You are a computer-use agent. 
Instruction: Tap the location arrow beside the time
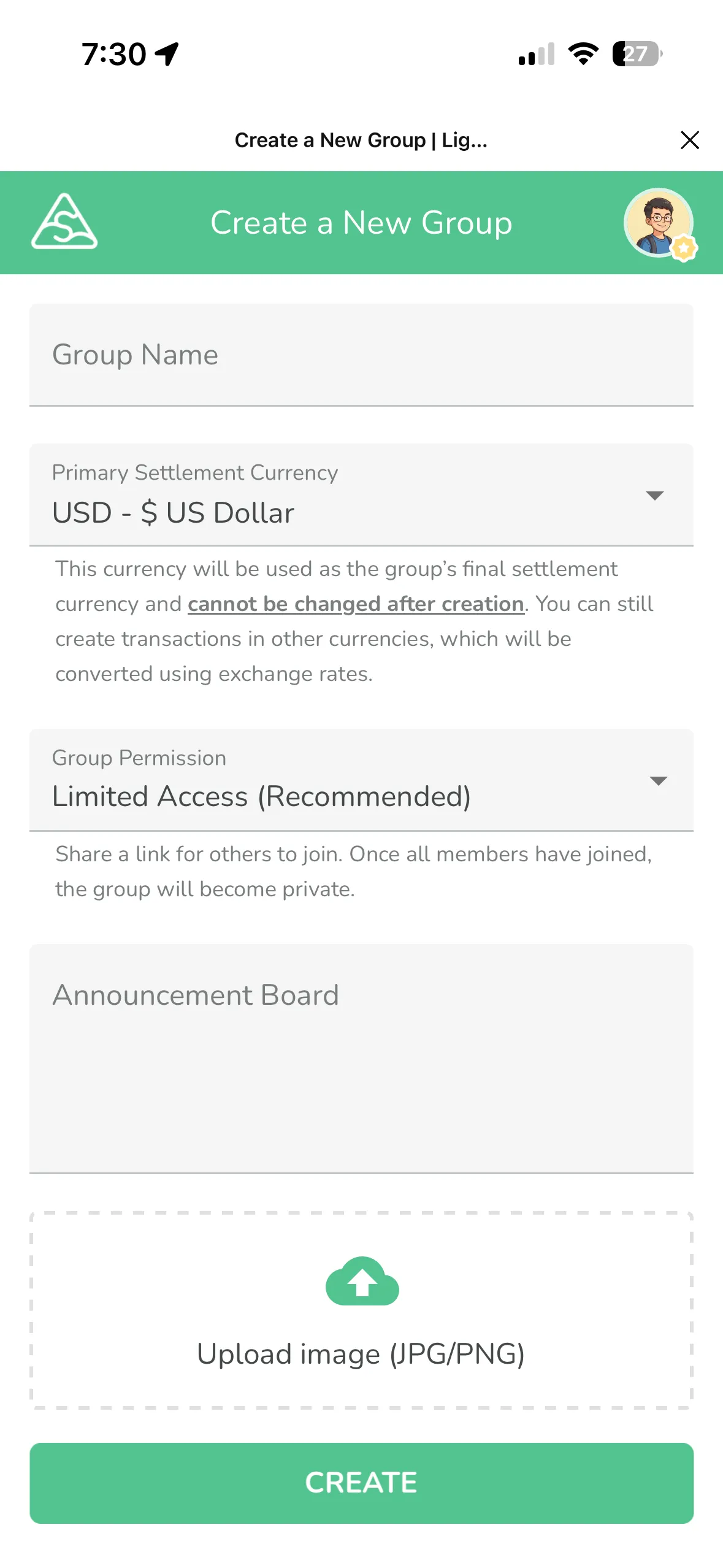[x=167, y=54]
